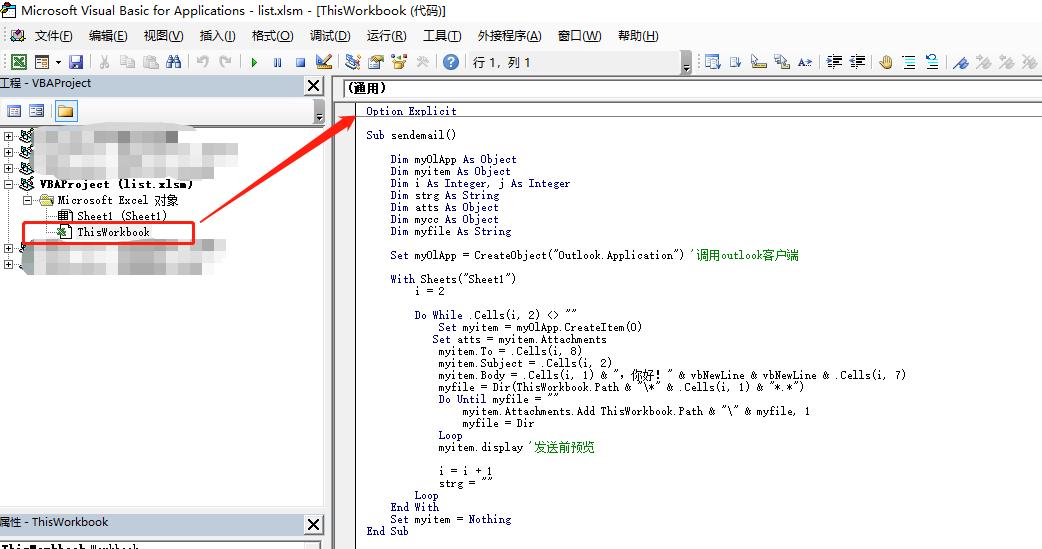The height and width of the screenshot is (549, 1042).
Task: Open the 运行(R) menu
Action: point(387,36)
